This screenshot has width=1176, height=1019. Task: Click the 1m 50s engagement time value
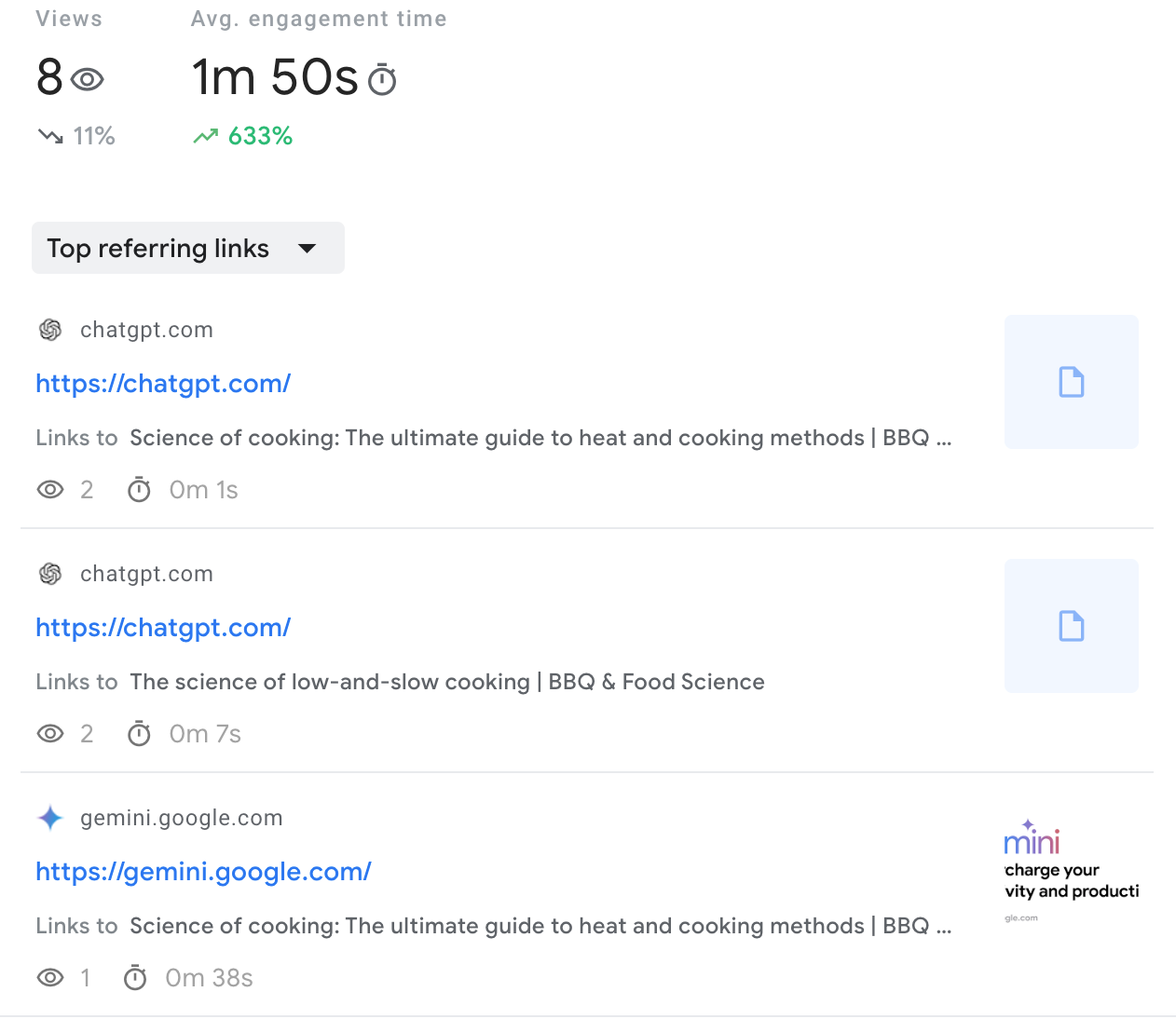[x=275, y=77]
